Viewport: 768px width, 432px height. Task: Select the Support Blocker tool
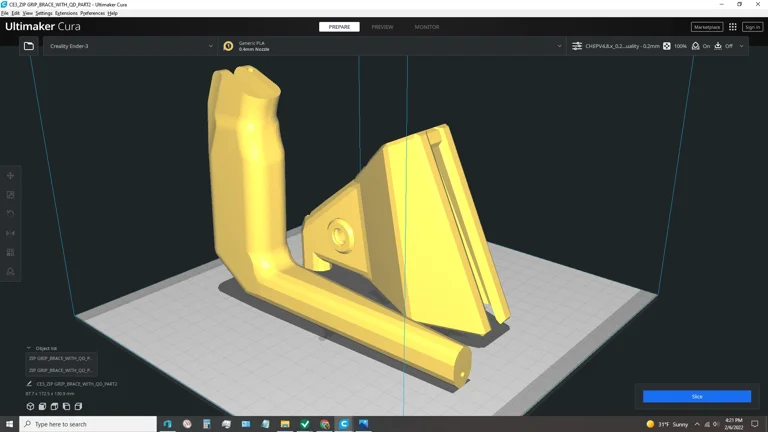point(11,271)
